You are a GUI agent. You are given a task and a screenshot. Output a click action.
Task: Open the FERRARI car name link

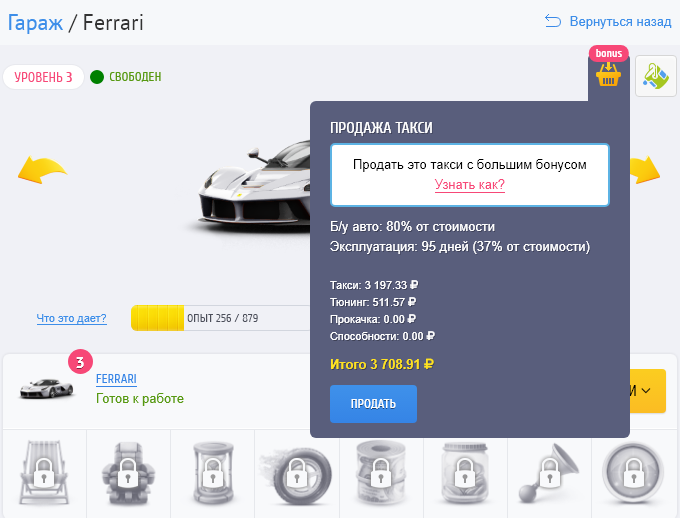point(116,379)
